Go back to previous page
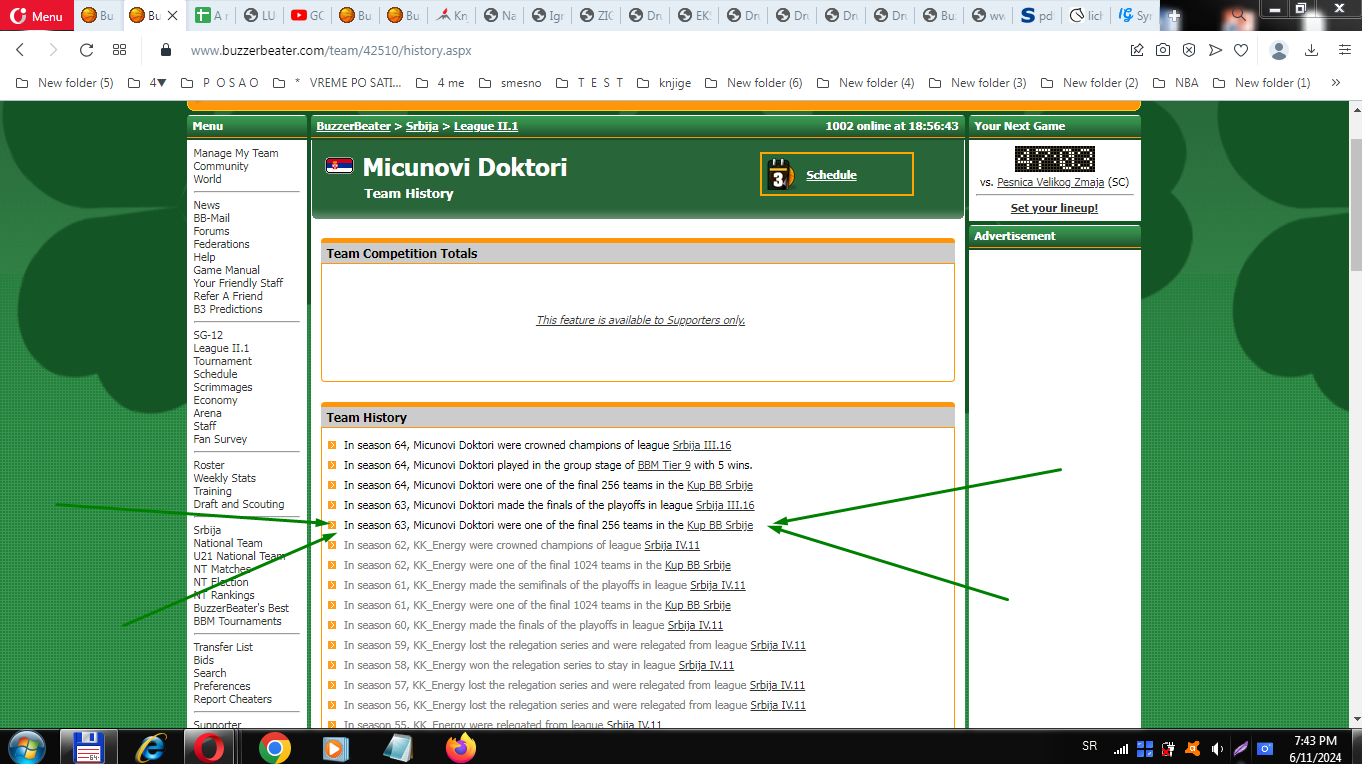The image size is (1362, 764). [x=20, y=50]
